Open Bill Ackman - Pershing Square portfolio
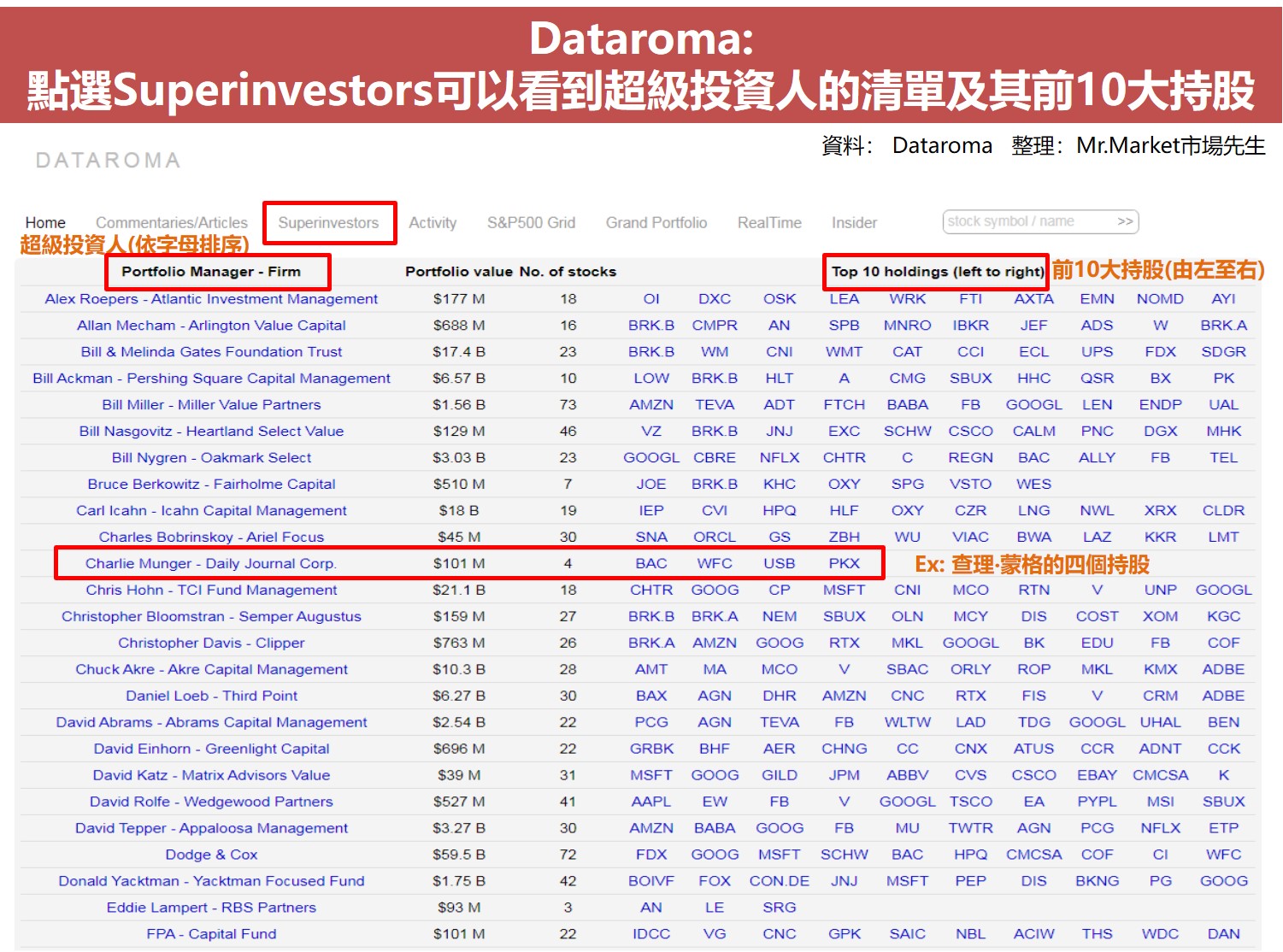This screenshot has height=952, width=1283. tap(211, 378)
